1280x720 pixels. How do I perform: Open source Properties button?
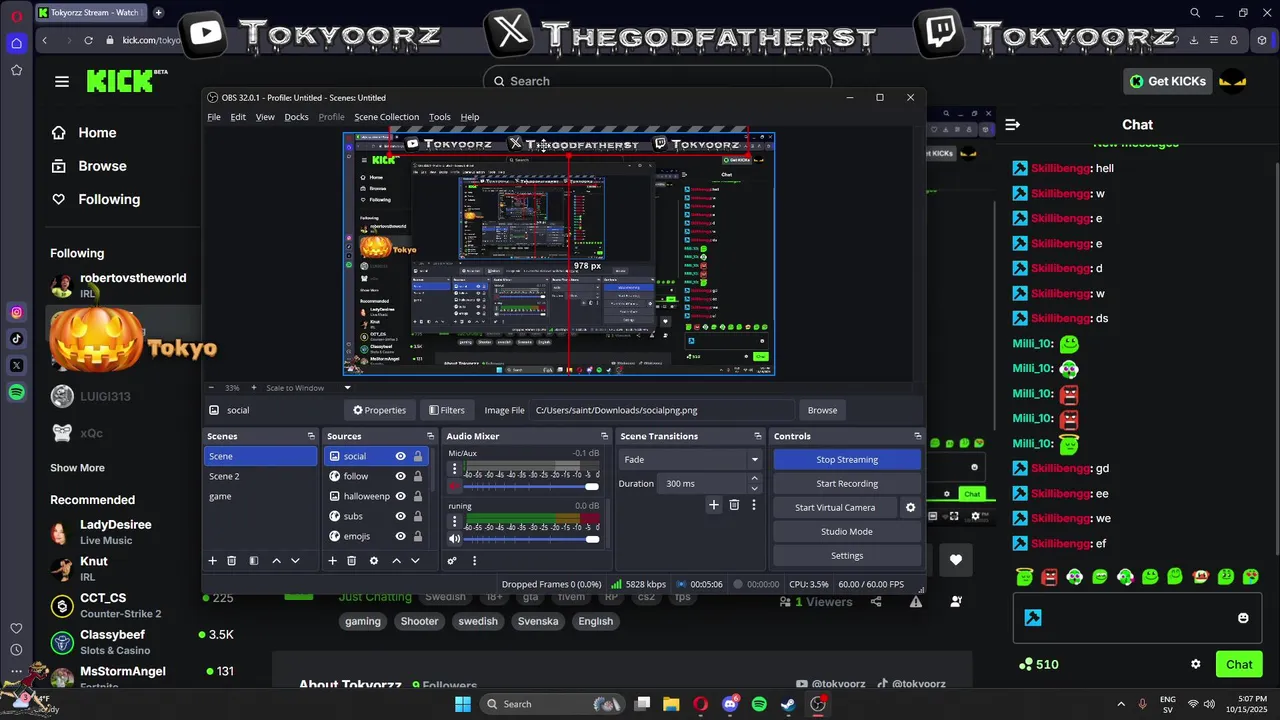379,410
